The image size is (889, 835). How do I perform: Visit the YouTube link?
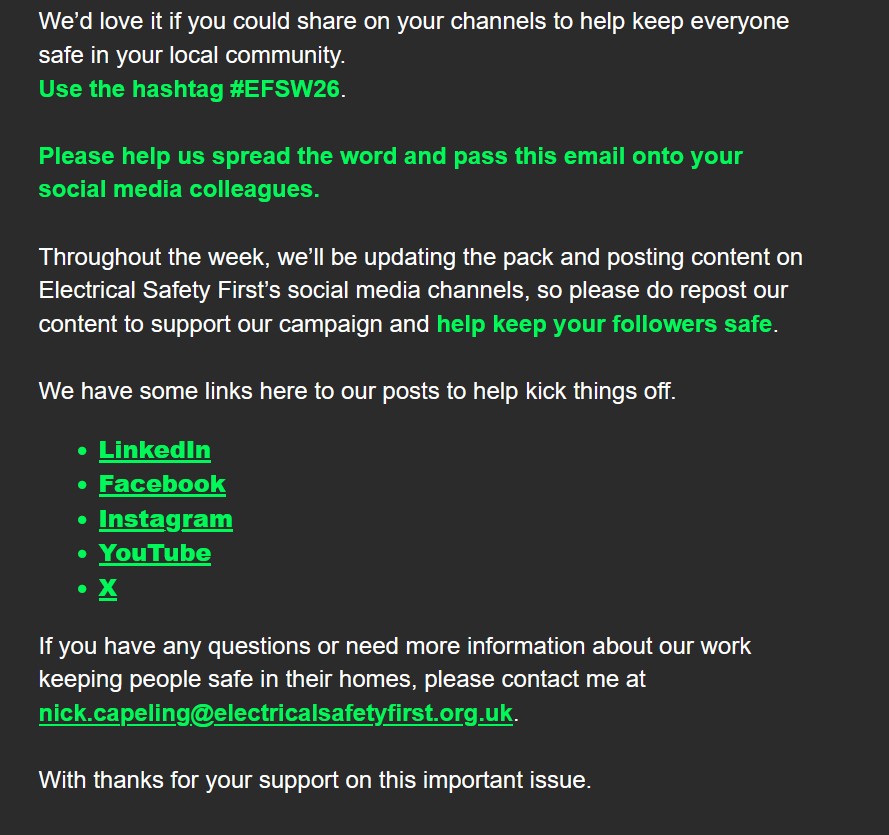pos(154,553)
